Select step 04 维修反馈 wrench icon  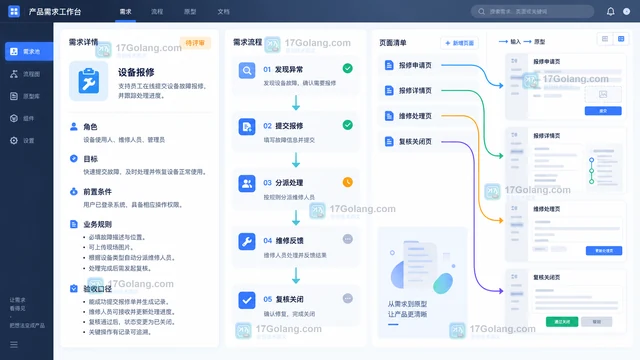click(x=247, y=242)
